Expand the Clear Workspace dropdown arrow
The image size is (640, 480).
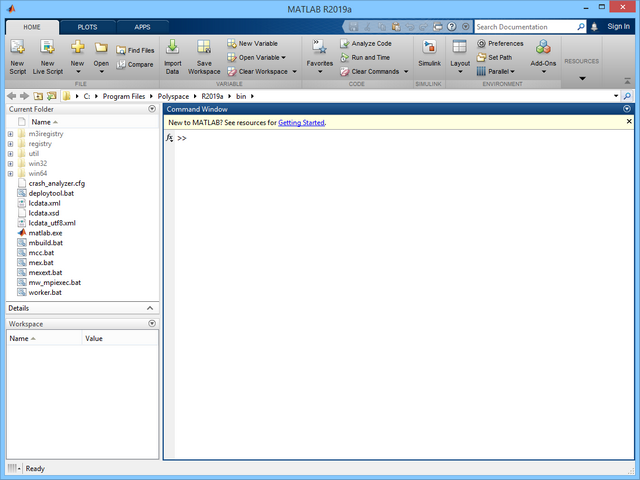294,72
